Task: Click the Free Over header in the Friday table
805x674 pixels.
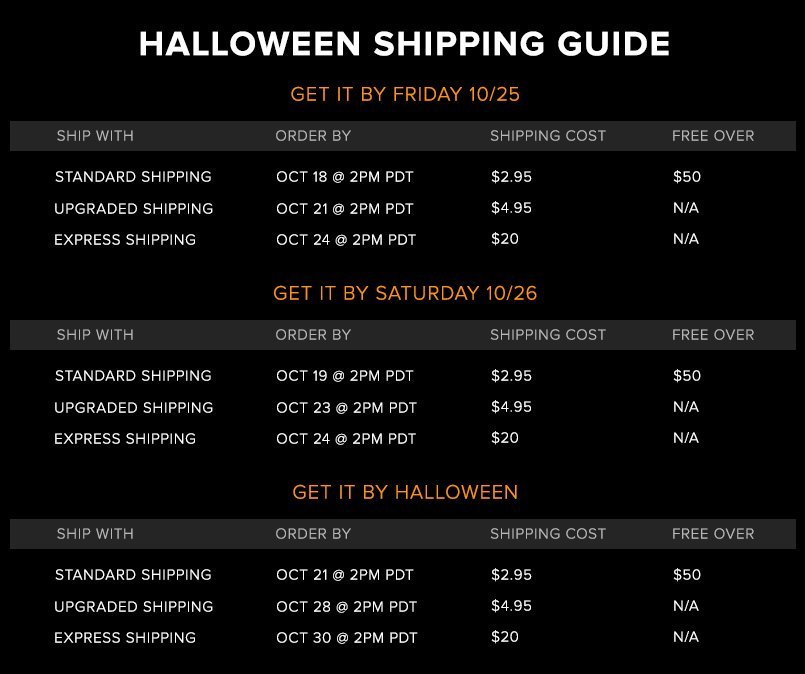Action: point(713,136)
